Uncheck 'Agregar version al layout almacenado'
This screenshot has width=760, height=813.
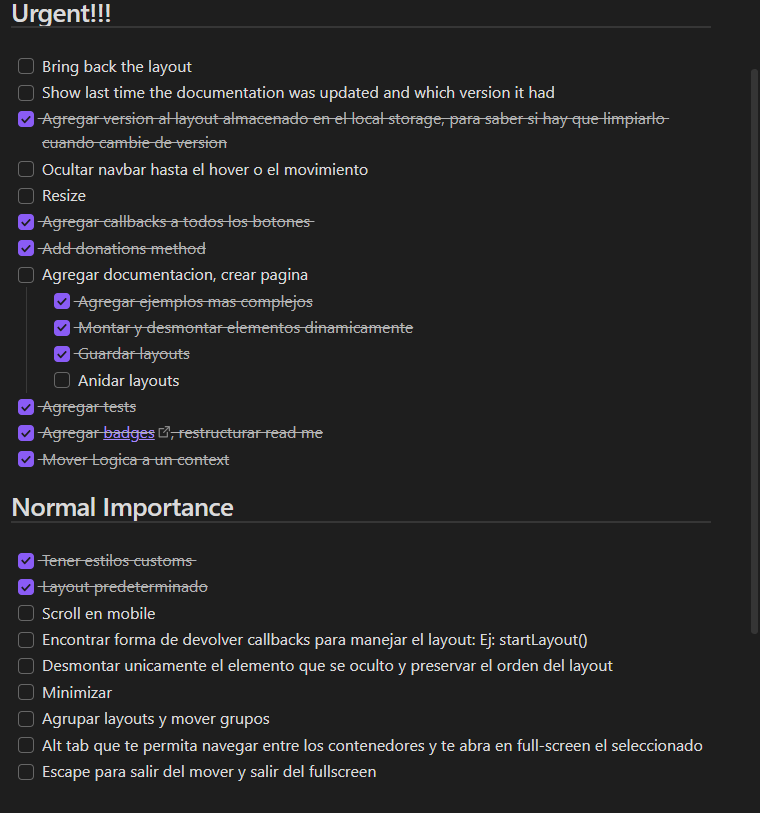point(25,118)
